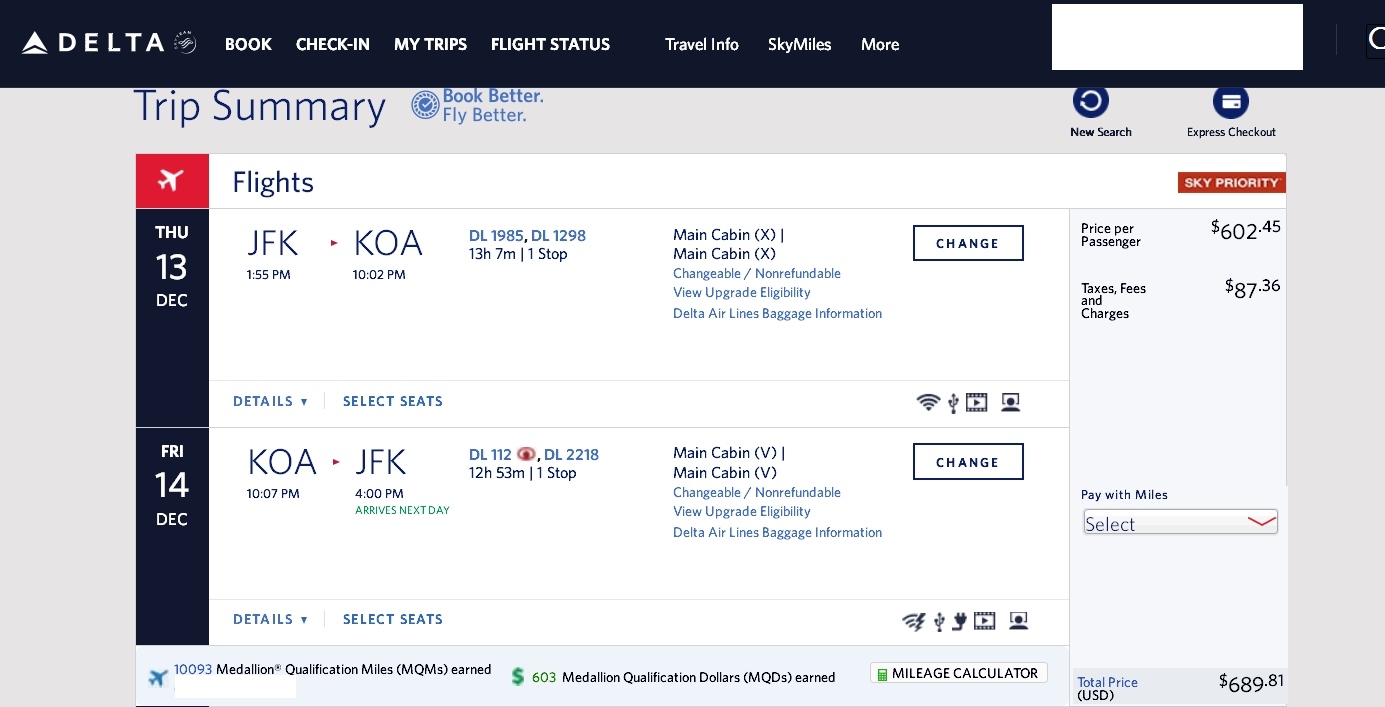Screen dimensions: 1385x707
Task: Open the SkyMiles menu item
Action: click(799, 44)
